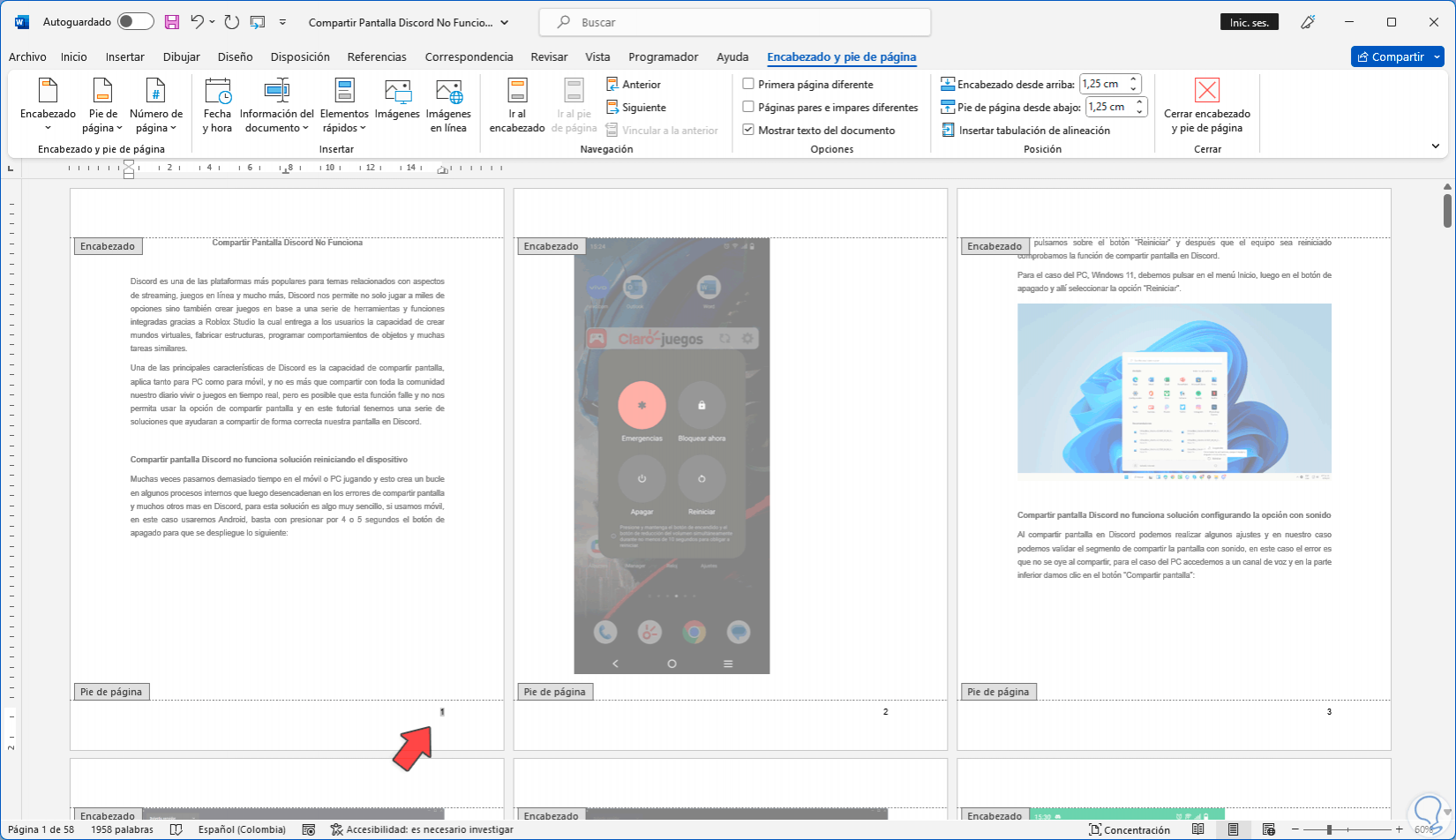Go to Anterior header section
Screen dimensions: 1456x840
click(x=634, y=85)
